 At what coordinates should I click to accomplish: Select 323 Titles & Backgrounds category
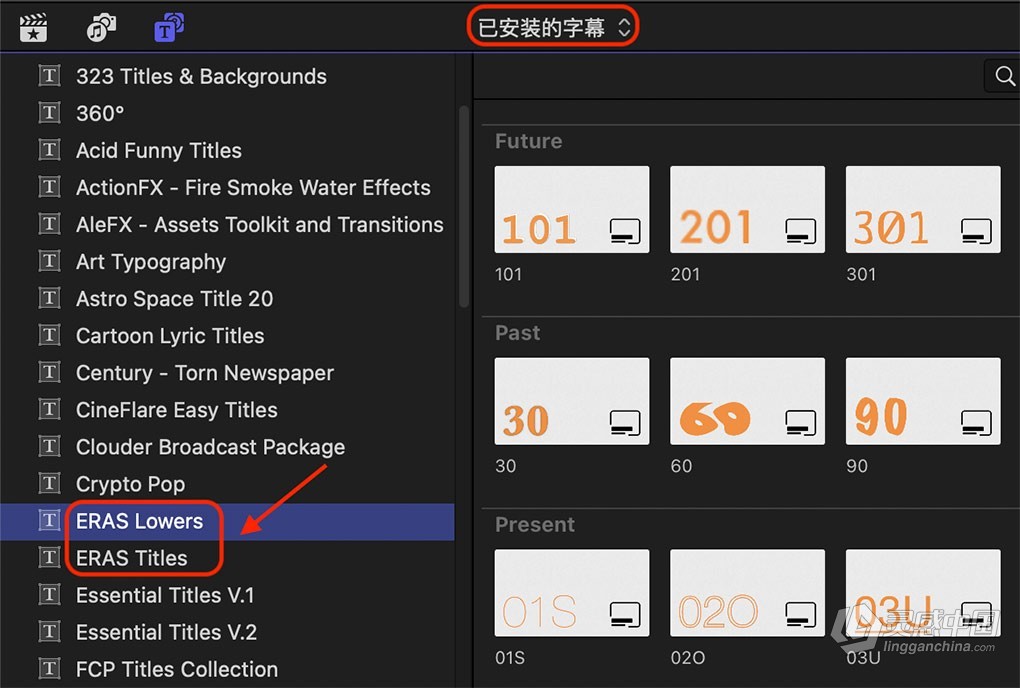(228, 76)
